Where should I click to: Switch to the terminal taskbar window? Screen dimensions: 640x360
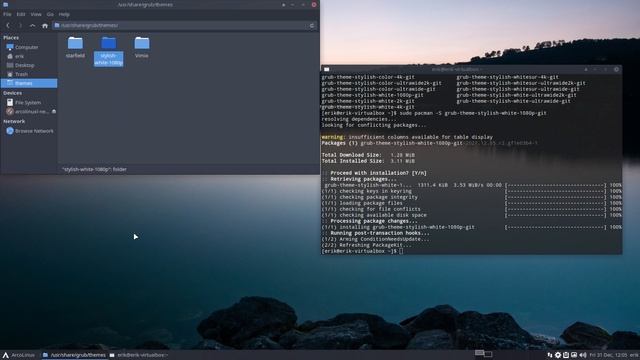138,355
